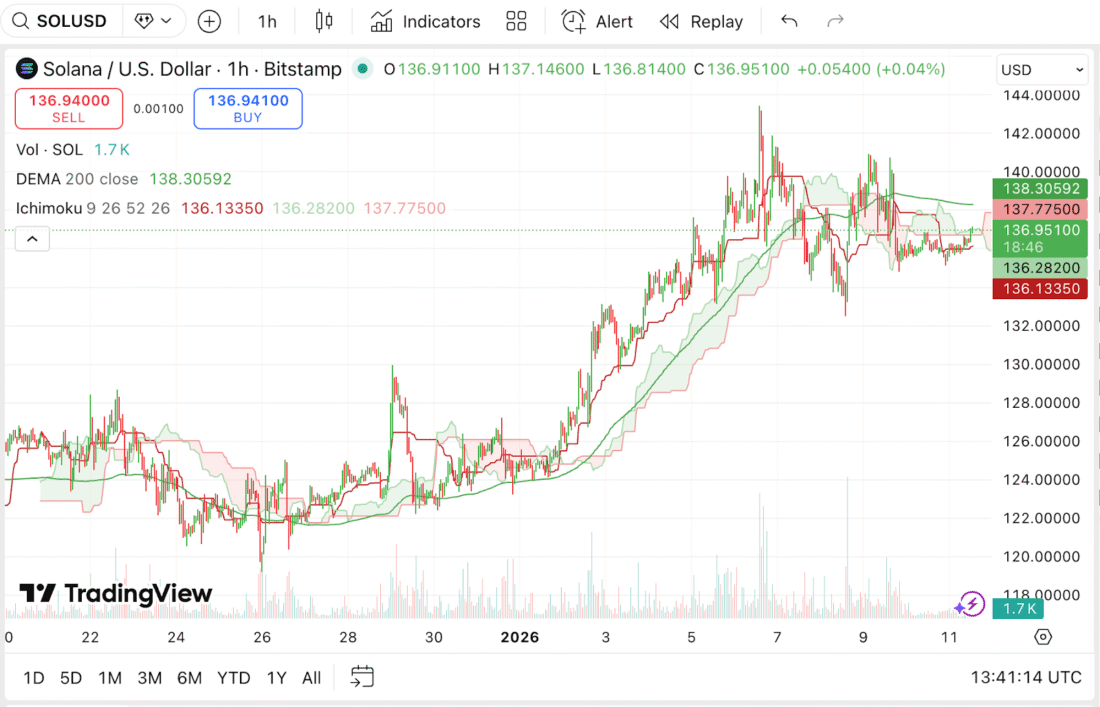Screen dimensions: 1100x707
Task: Click the 1.7 K volume axis label
Action: [1018, 608]
